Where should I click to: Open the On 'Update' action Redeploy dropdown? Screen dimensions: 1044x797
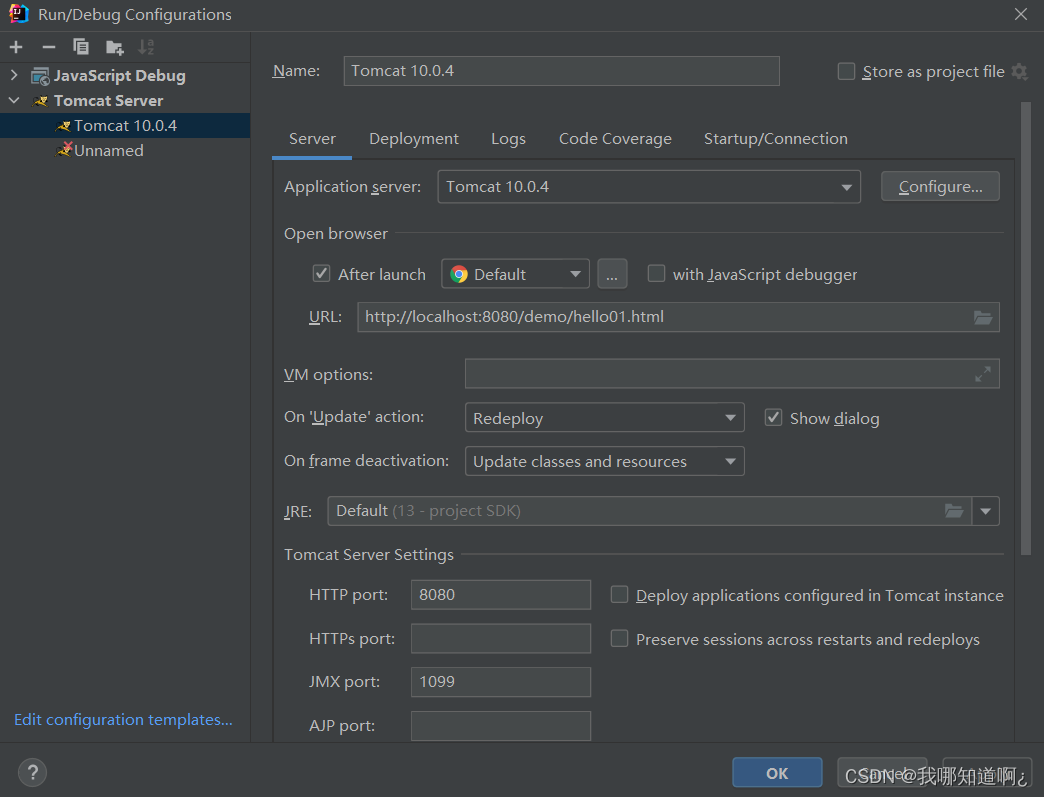605,417
